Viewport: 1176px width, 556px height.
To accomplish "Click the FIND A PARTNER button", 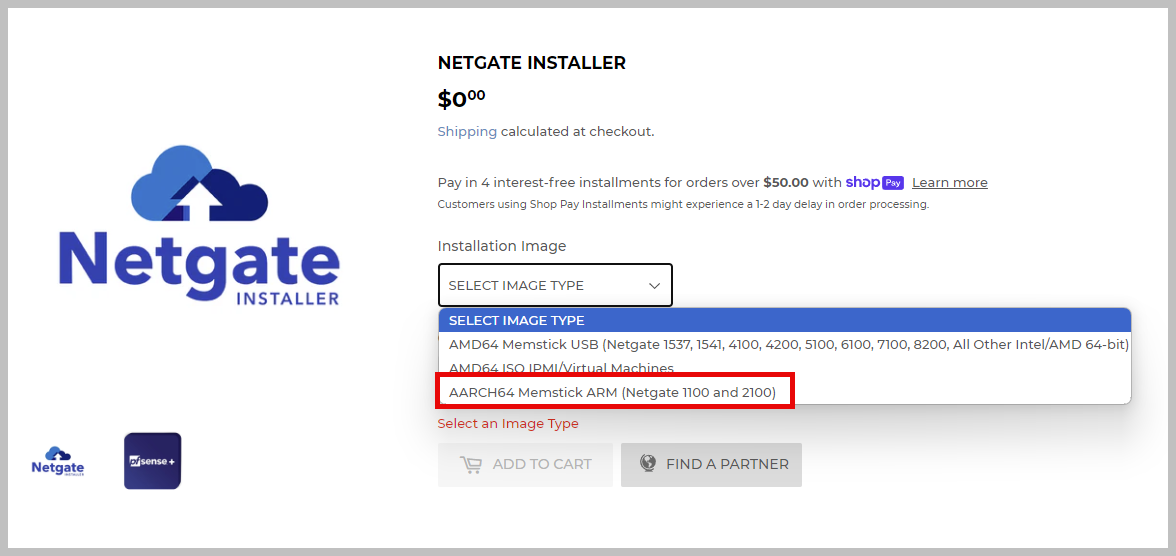I will point(711,464).
